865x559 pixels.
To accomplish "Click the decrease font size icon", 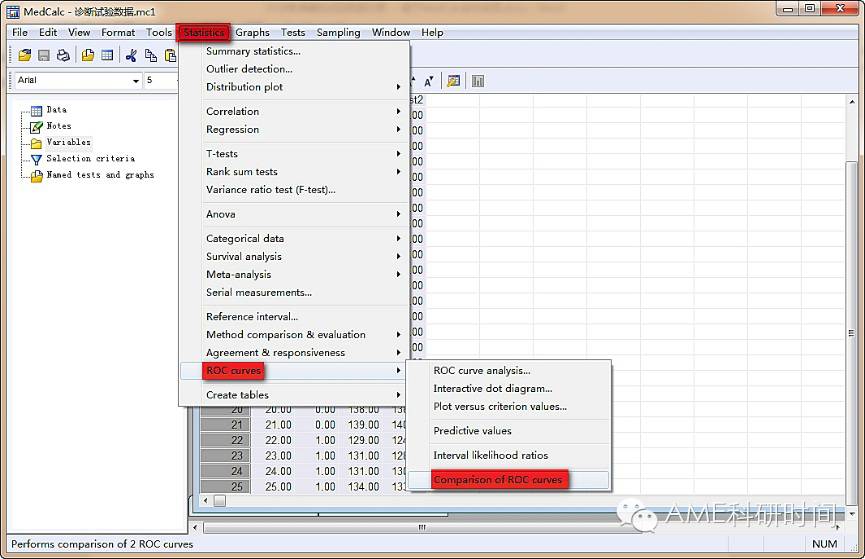I will pyautogui.click(x=429, y=82).
